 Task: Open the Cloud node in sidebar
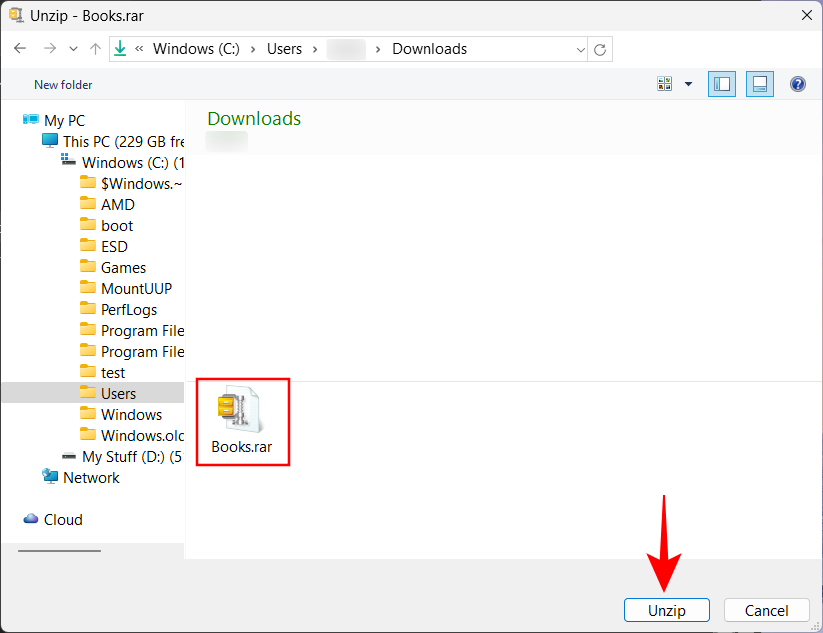click(63, 520)
